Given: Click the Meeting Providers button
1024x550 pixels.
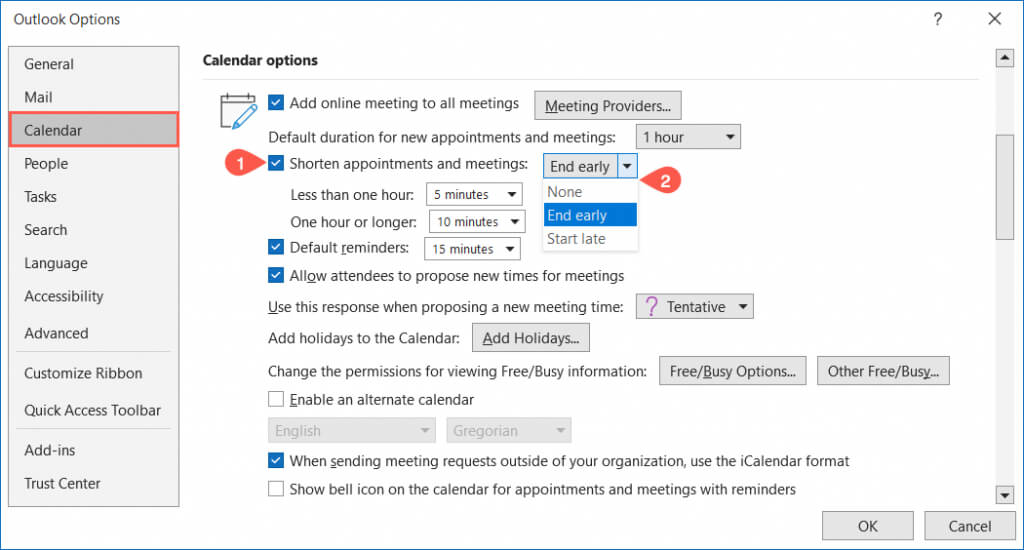Looking at the screenshot, I should [x=608, y=105].
